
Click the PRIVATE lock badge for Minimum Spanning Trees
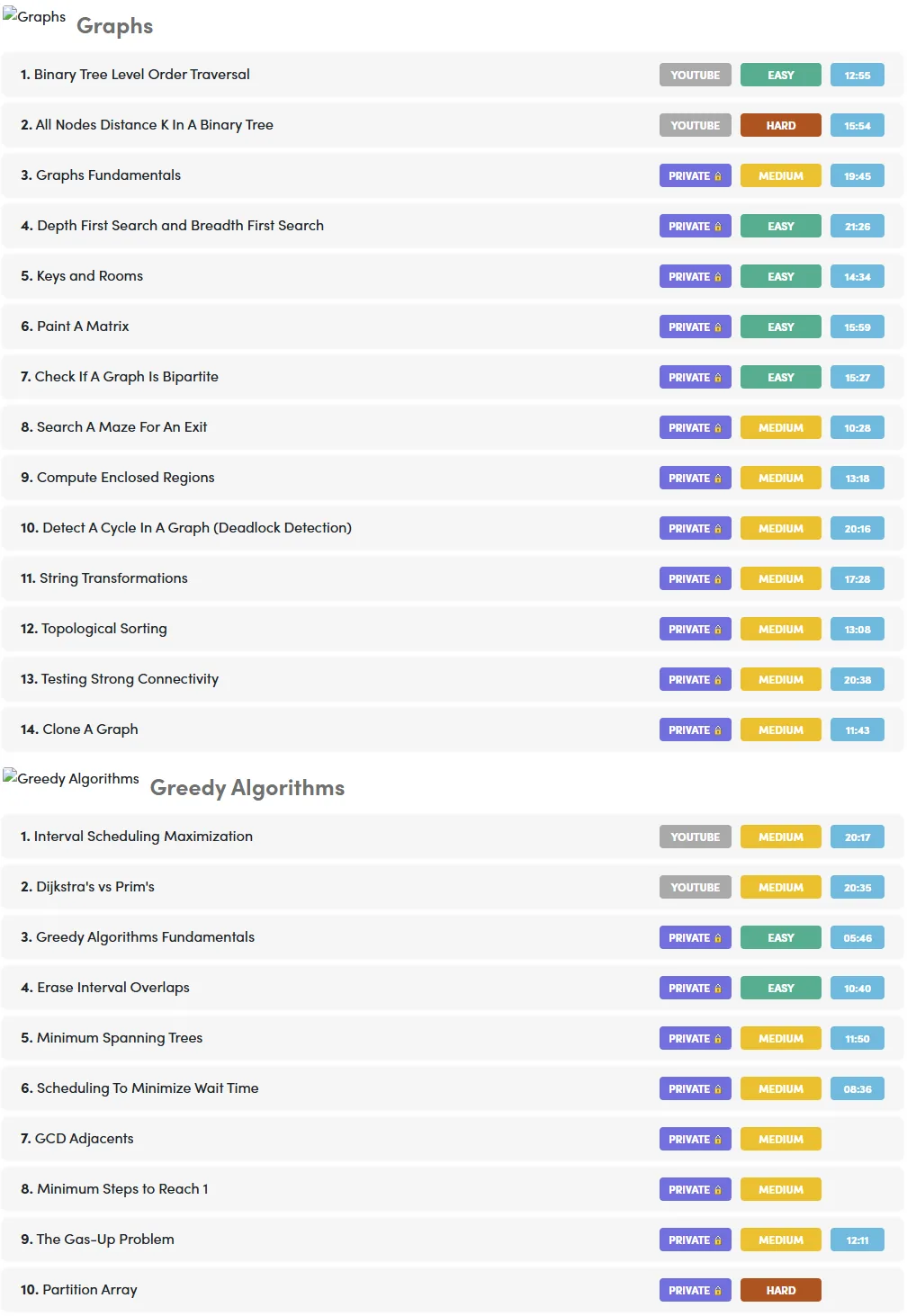(695, 1039)
